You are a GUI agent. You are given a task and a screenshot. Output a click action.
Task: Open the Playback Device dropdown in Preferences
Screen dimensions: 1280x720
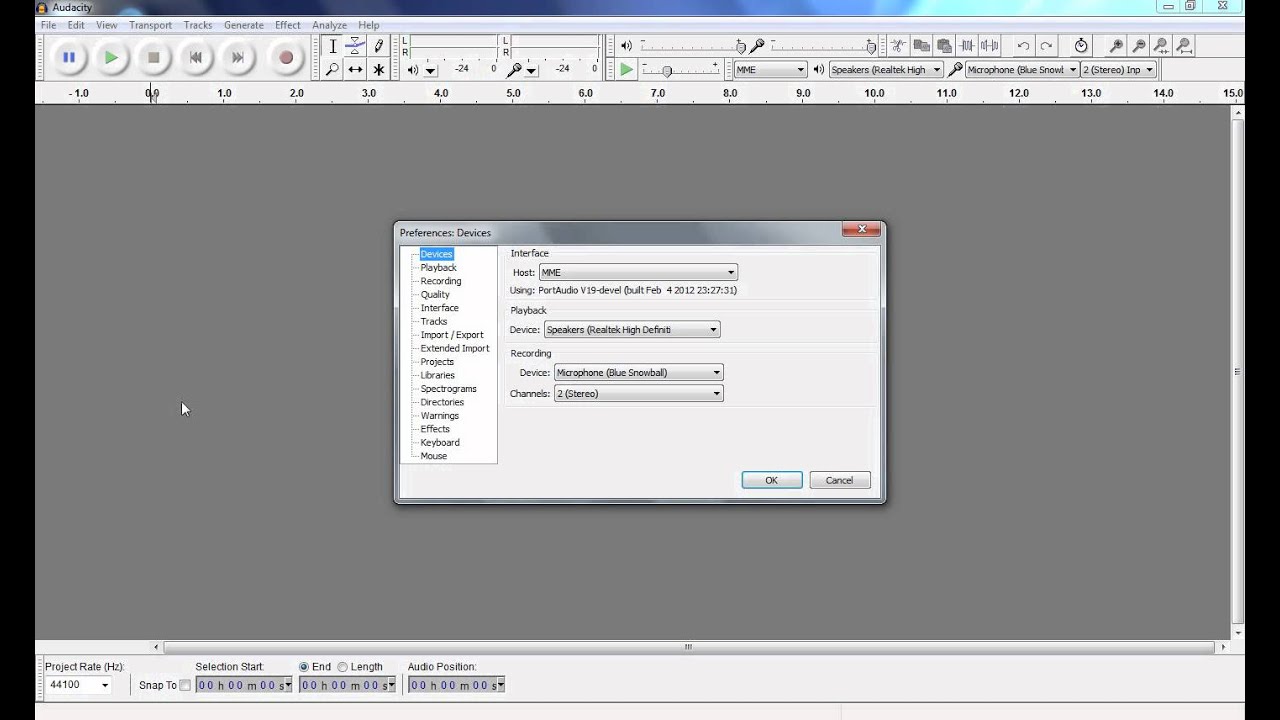coord(632,330)
